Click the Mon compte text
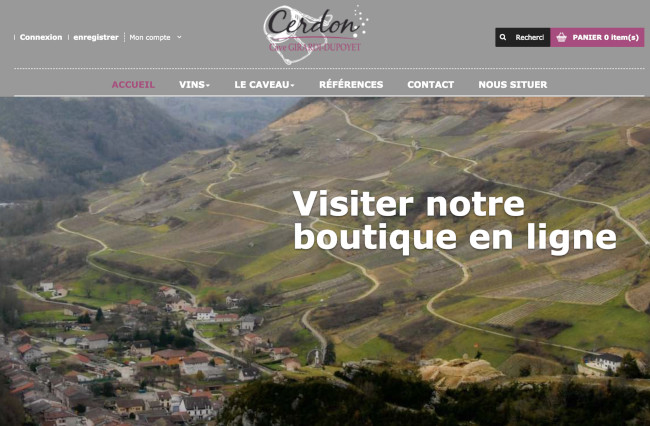The height and width of the screenshot is (426, 650). (150, 37)
